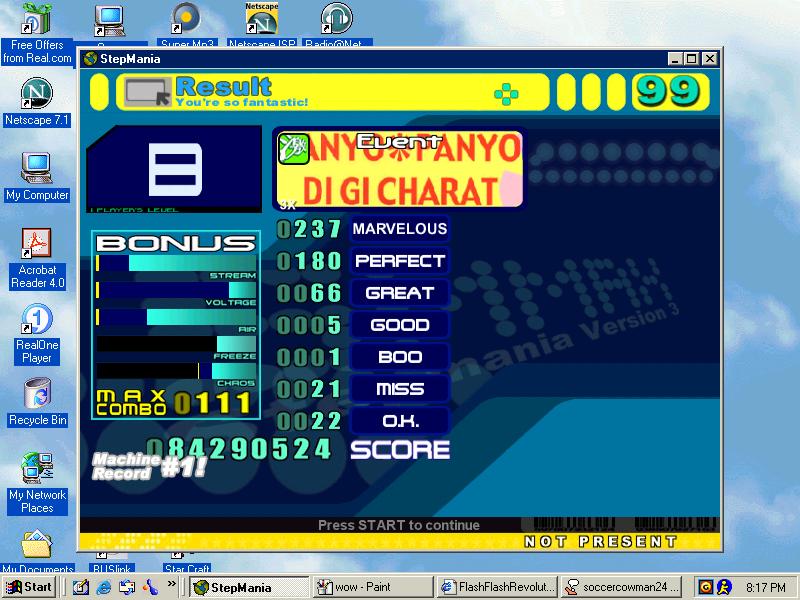Launch Internet Explorer from quick launch
This screenshot has width=800, height=600.
tap(104, 587)
